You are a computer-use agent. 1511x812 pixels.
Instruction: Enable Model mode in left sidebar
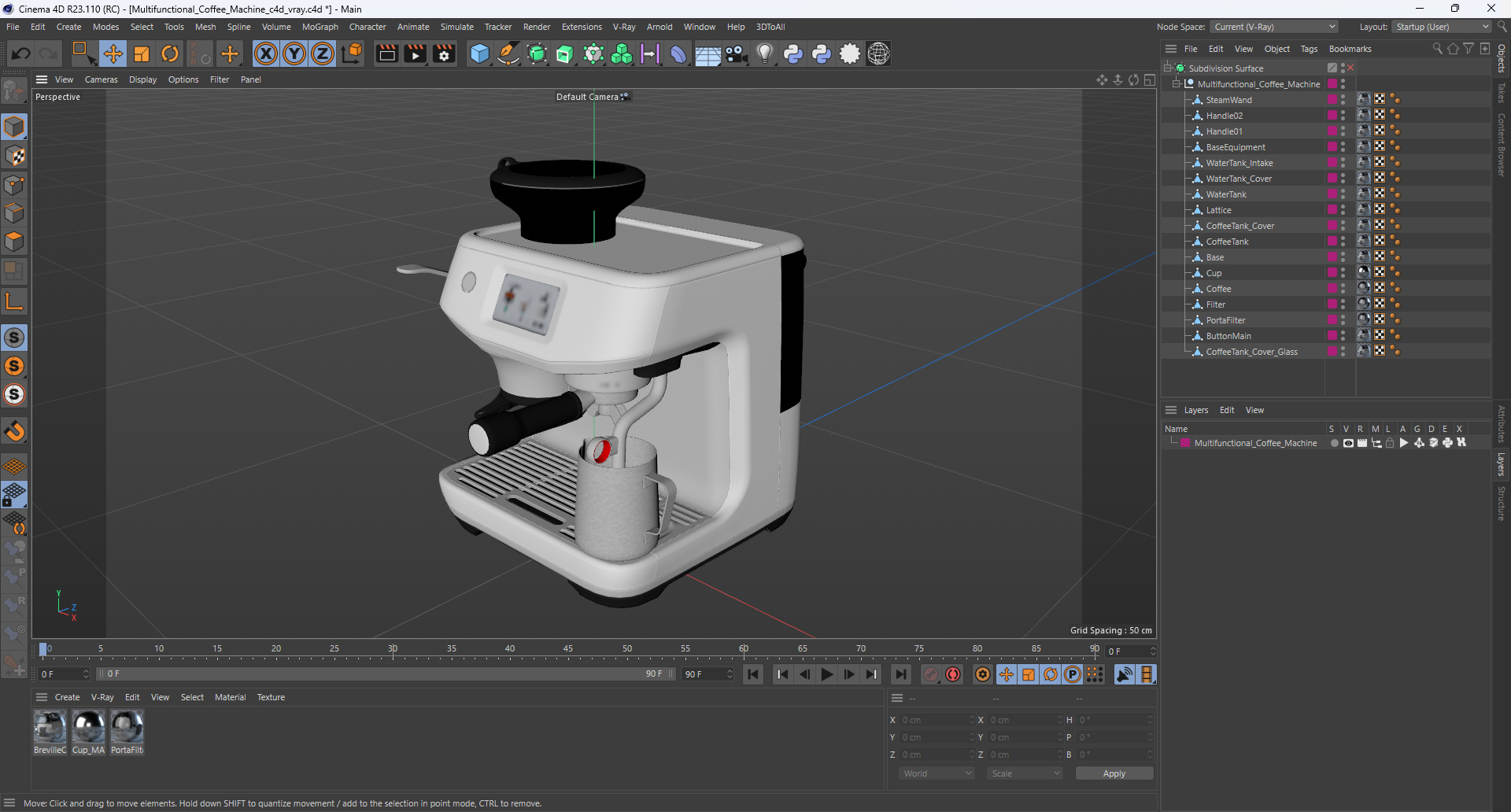[x=14, y=126]
